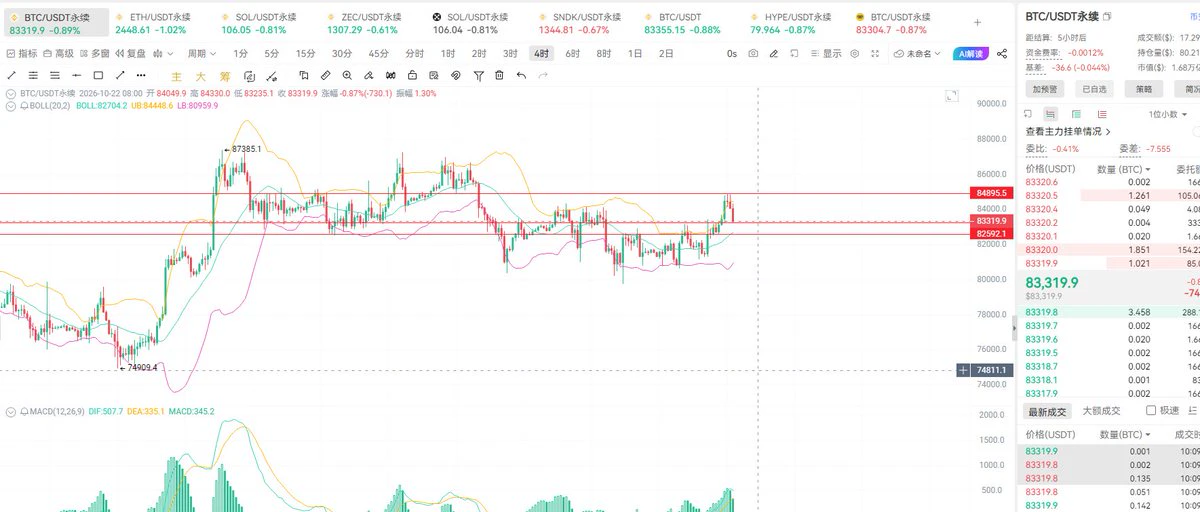
Task: Copy symbol name icon beside BTC/USDT永续
Action: point(1107,17)
